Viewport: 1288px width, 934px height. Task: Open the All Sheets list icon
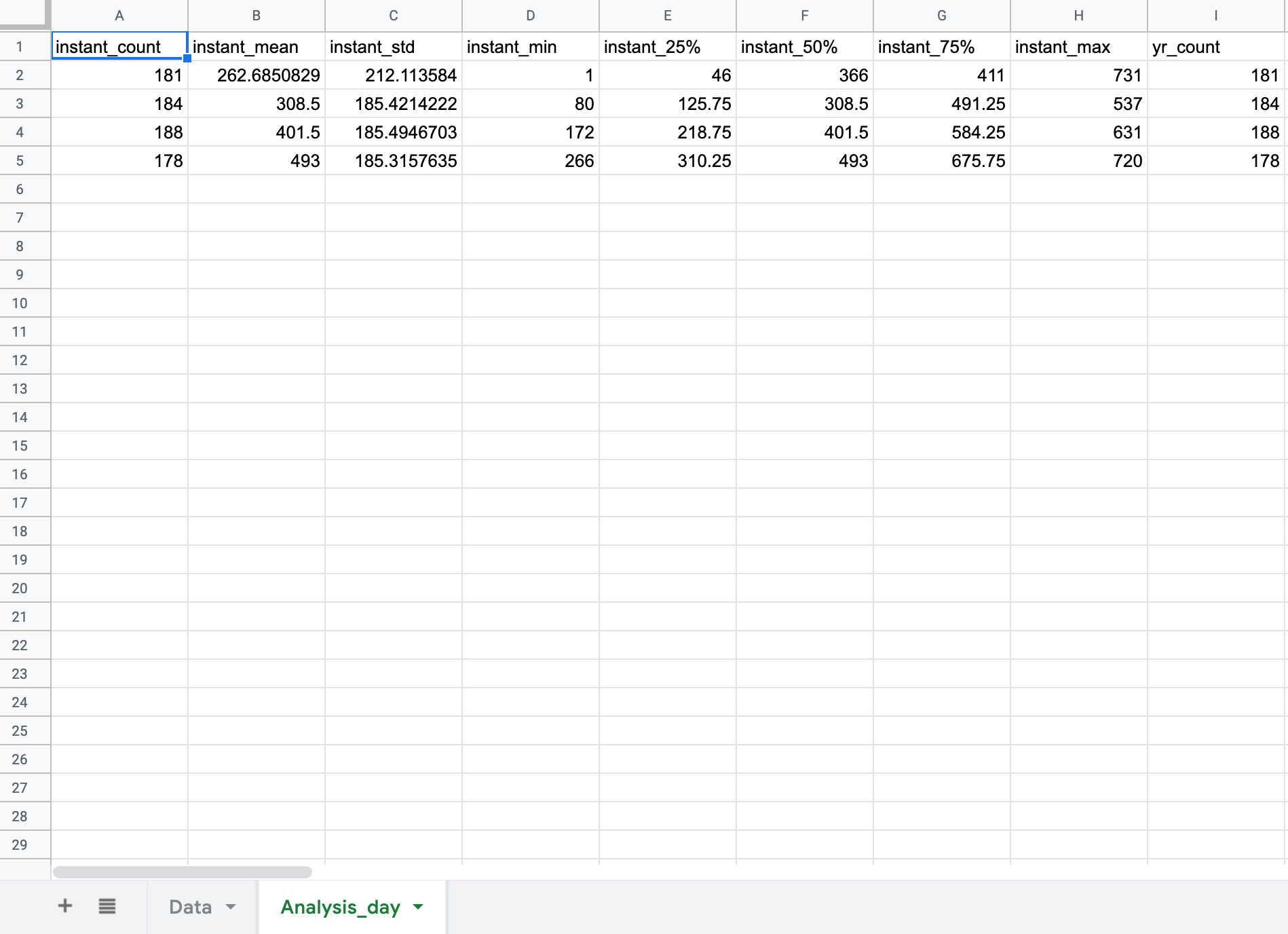click(x=107, y=906)
